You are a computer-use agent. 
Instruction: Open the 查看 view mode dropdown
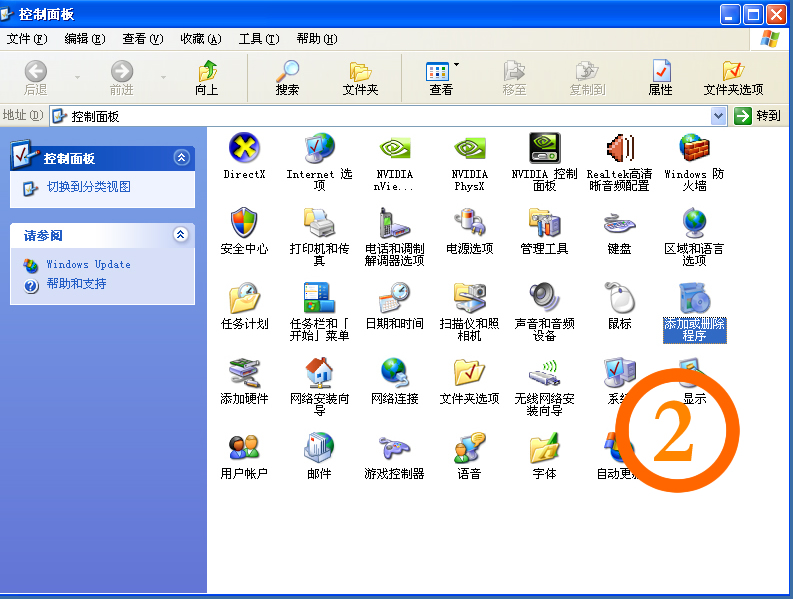pos(457,66)
